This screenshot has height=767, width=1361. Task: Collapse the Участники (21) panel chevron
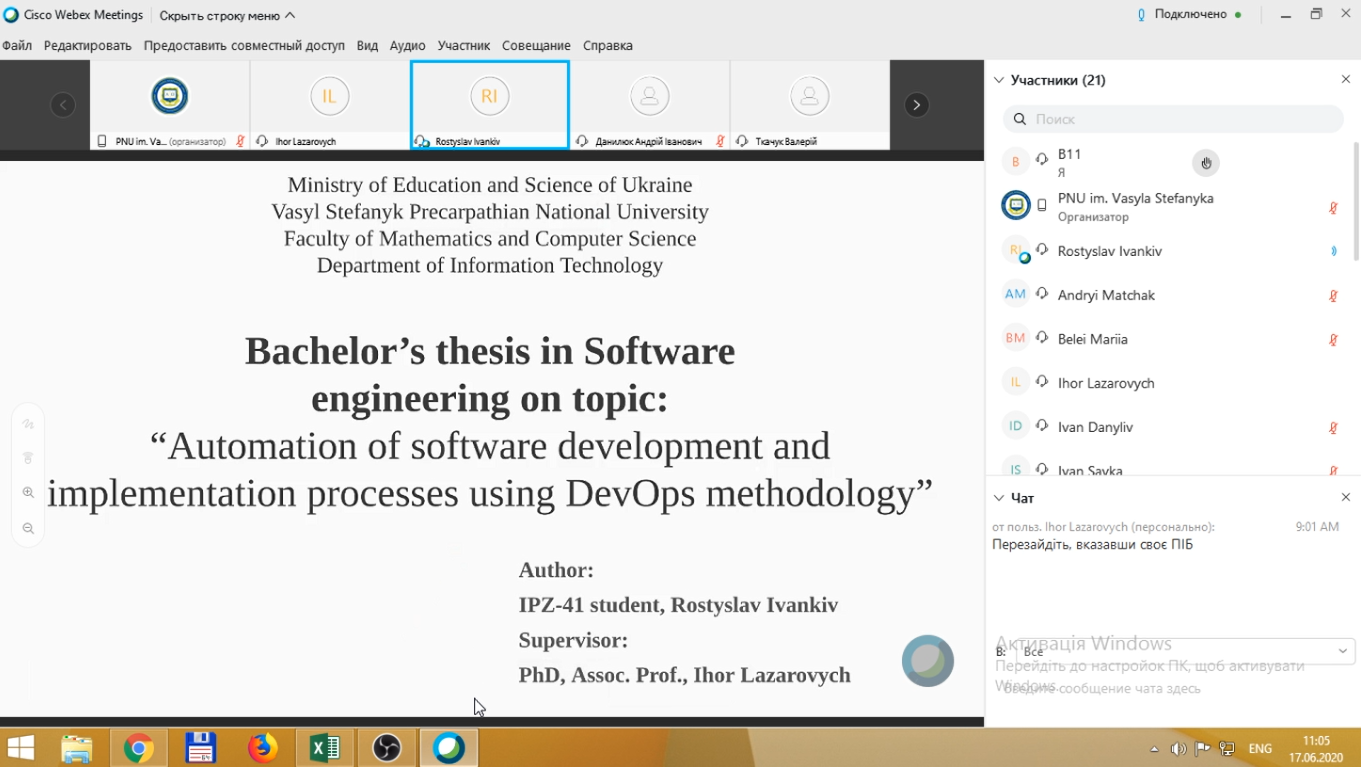coord(997,80)
